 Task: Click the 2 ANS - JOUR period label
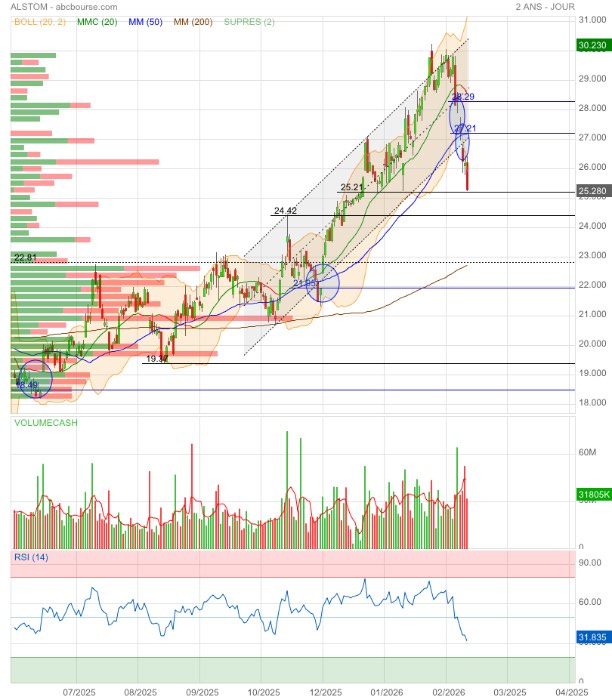click(545, 7)
